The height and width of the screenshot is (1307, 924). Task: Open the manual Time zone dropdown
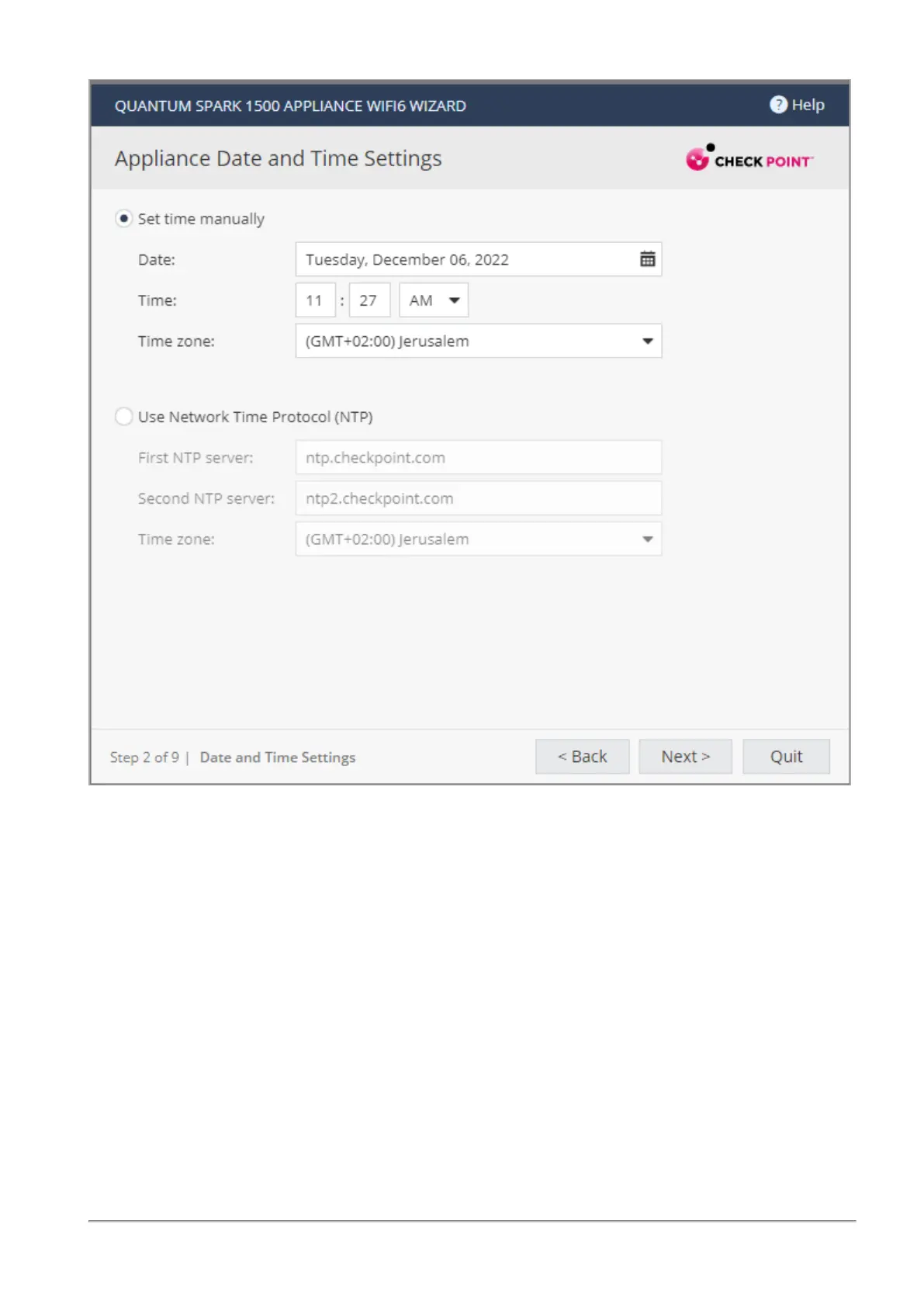point(479,341)
